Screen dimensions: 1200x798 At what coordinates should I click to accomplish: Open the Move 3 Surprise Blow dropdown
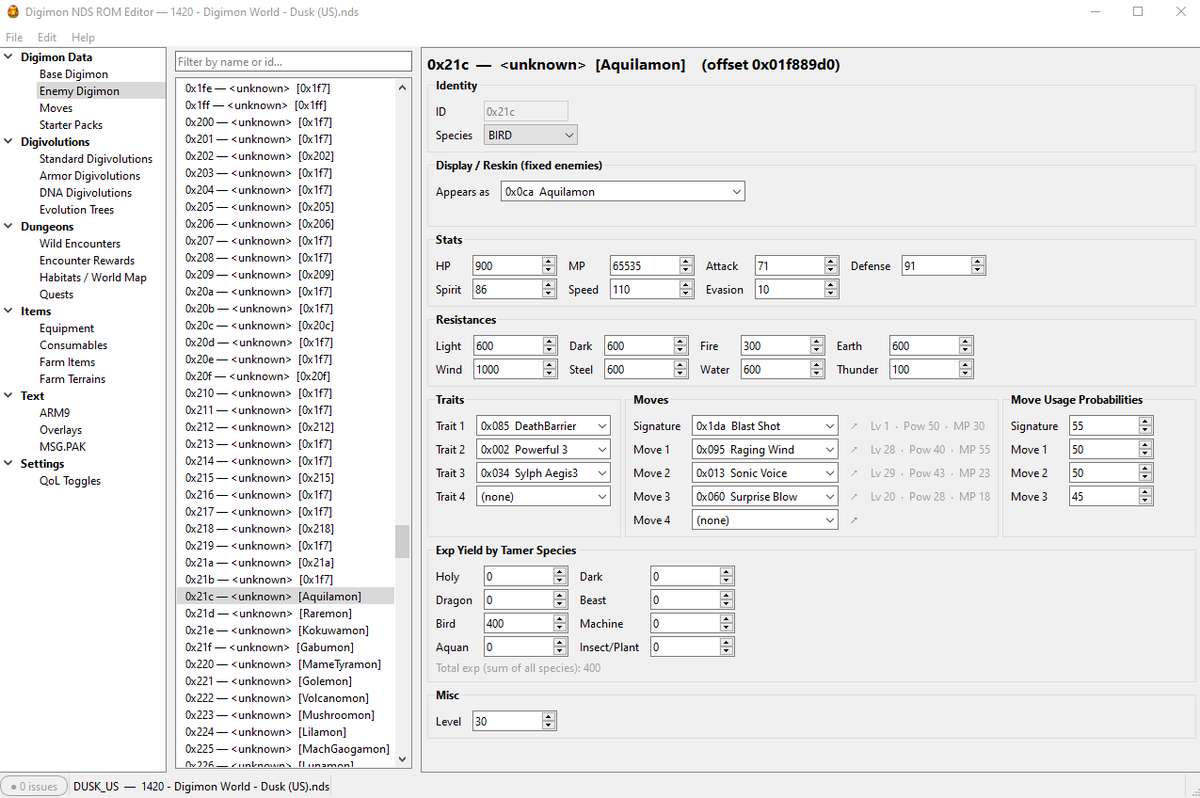pyautogui.click(x=765, y=497)
